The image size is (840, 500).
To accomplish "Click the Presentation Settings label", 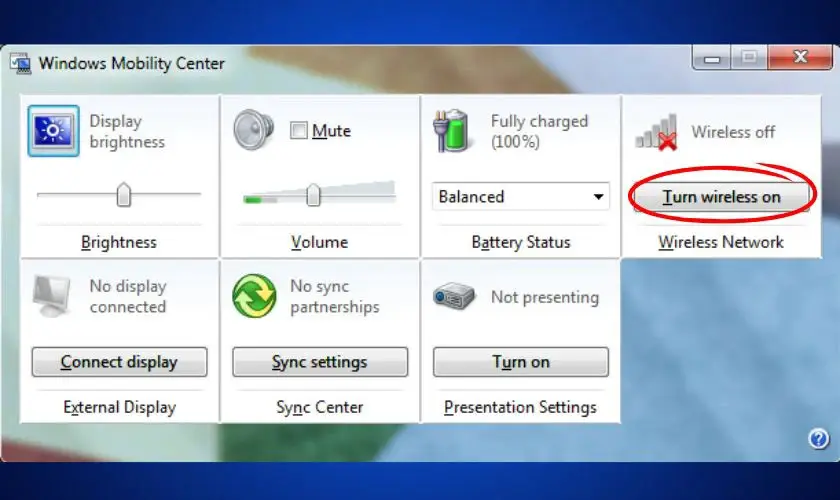I will [x=520, y=407].
